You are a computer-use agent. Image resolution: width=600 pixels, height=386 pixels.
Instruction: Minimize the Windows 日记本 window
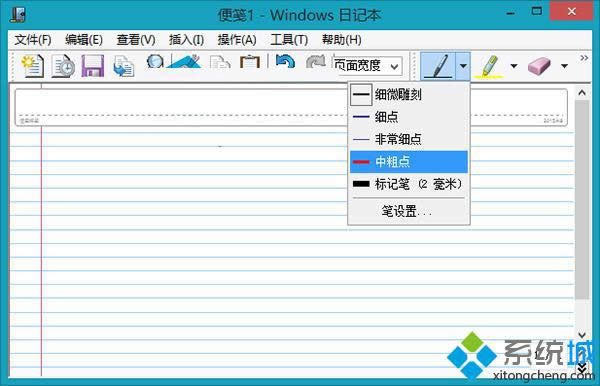pyautogui.click(x=510, y=13)
